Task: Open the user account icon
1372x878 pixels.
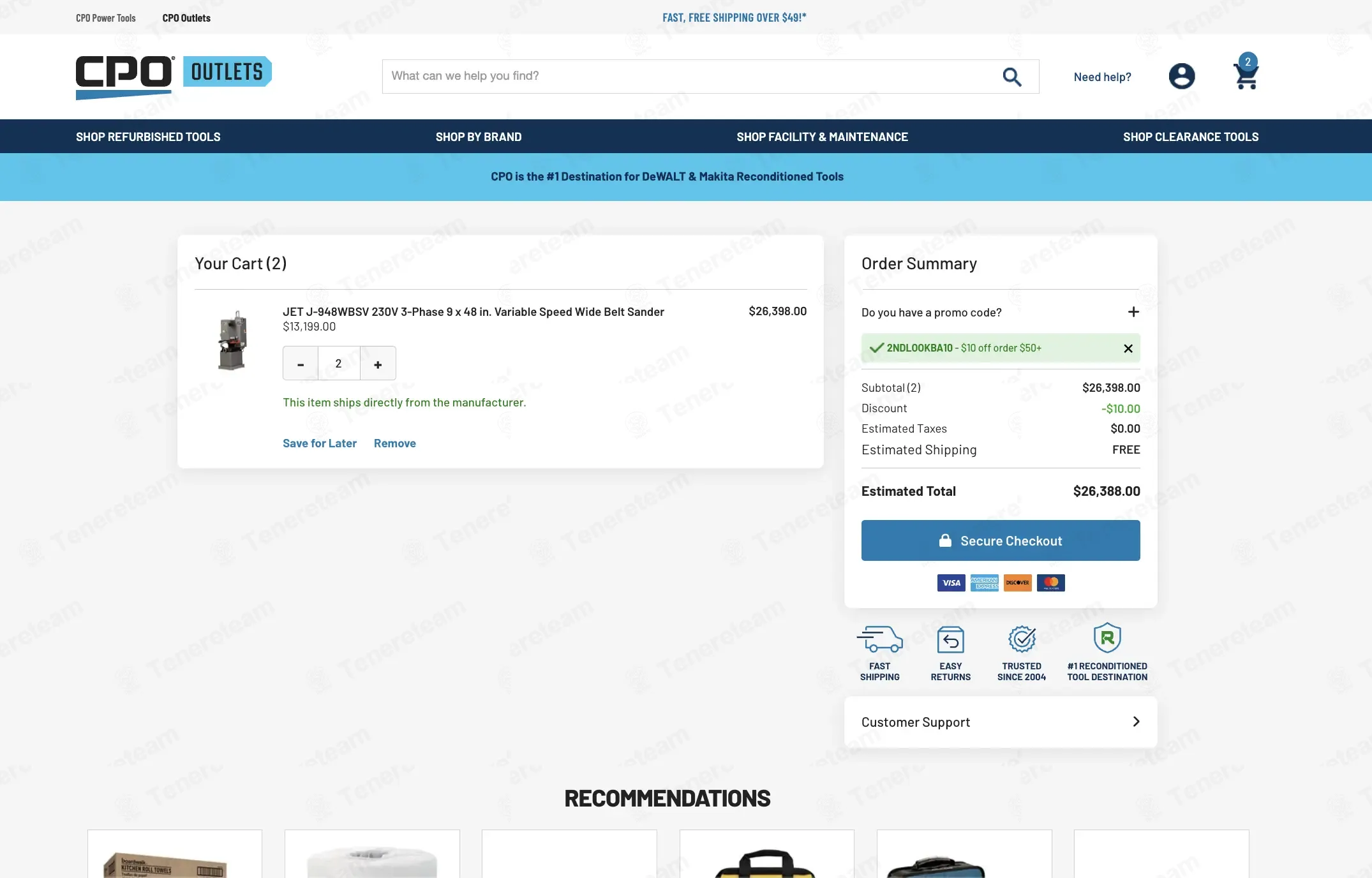Action: (x=1182, y=77)
